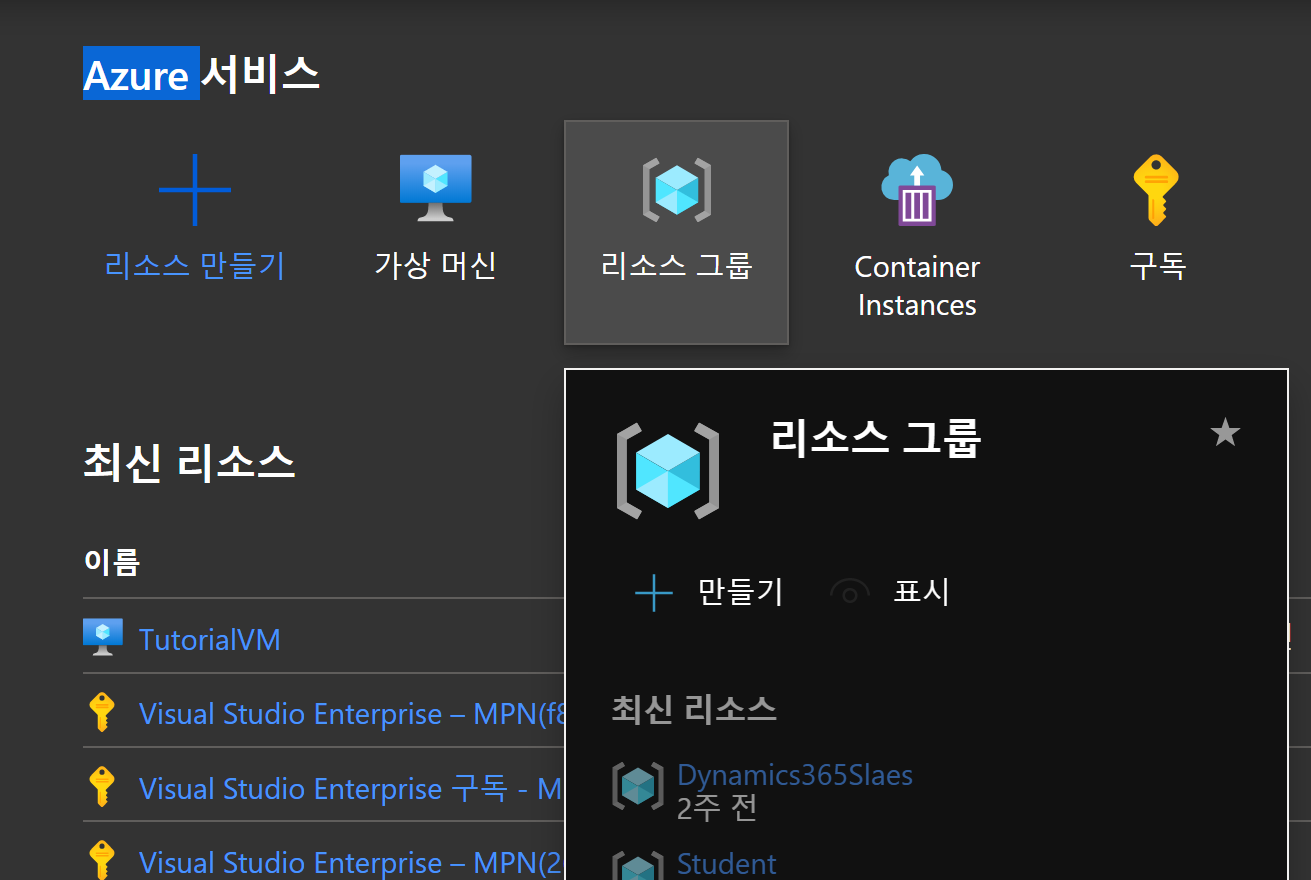Click the 이름 column header
The image size is (1311, 880).
[x=112, y=562]
